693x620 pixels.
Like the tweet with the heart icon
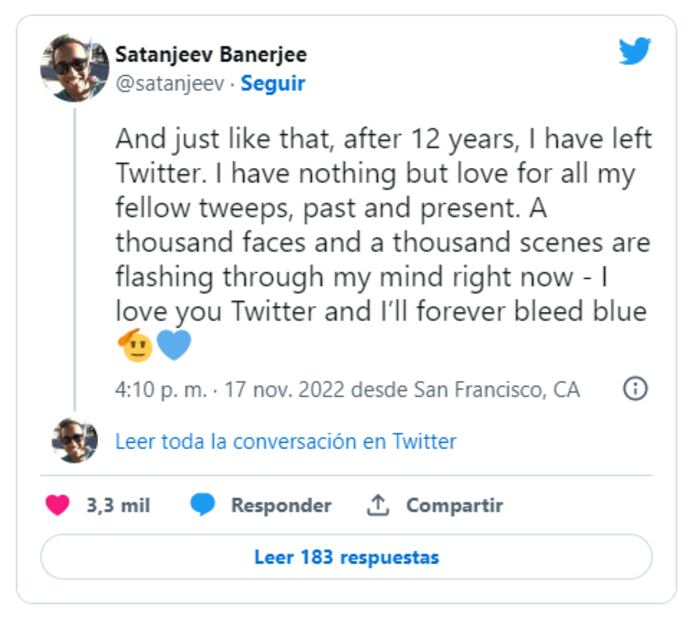pos(58,506)
